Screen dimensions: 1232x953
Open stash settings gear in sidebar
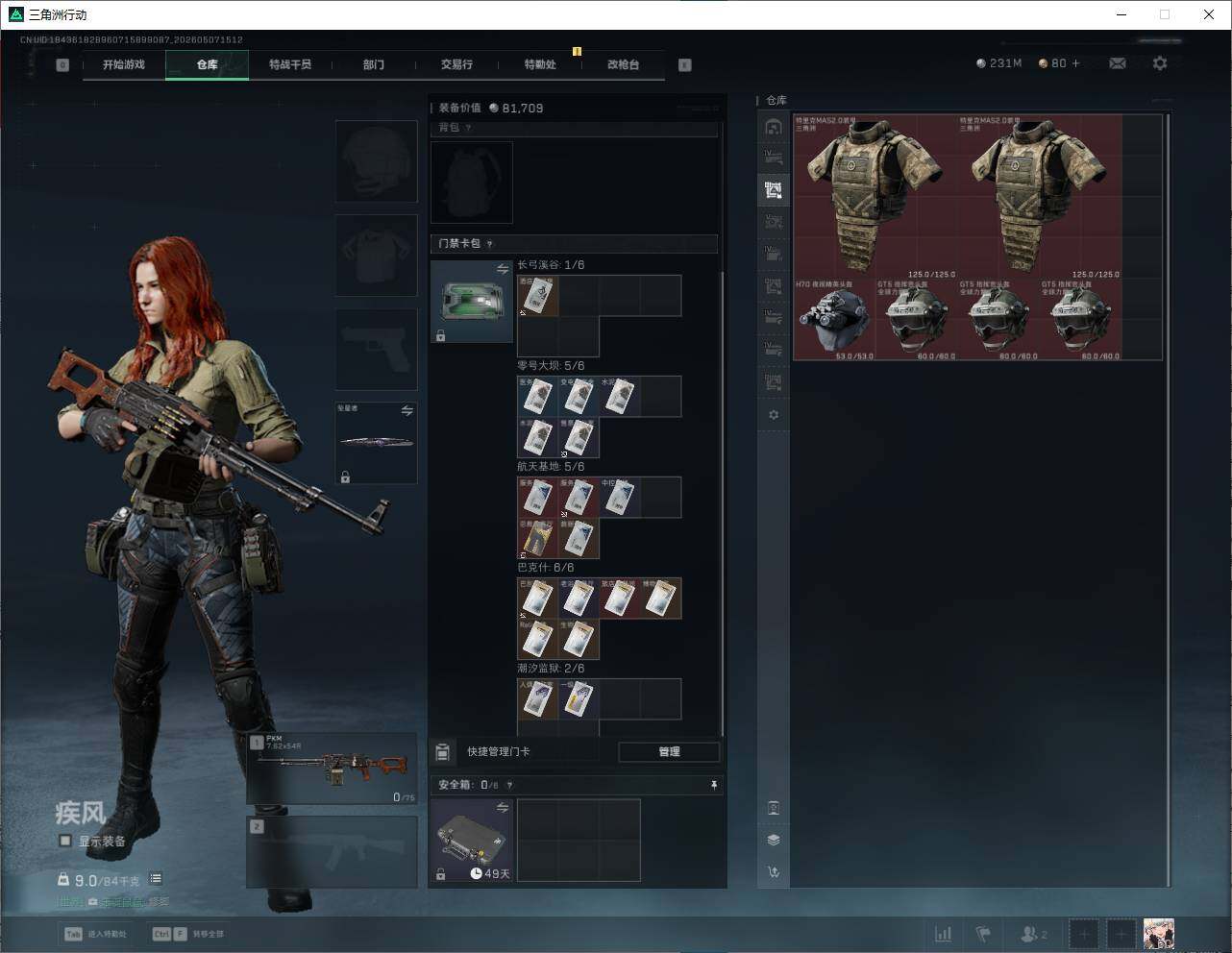pos(774,415)
